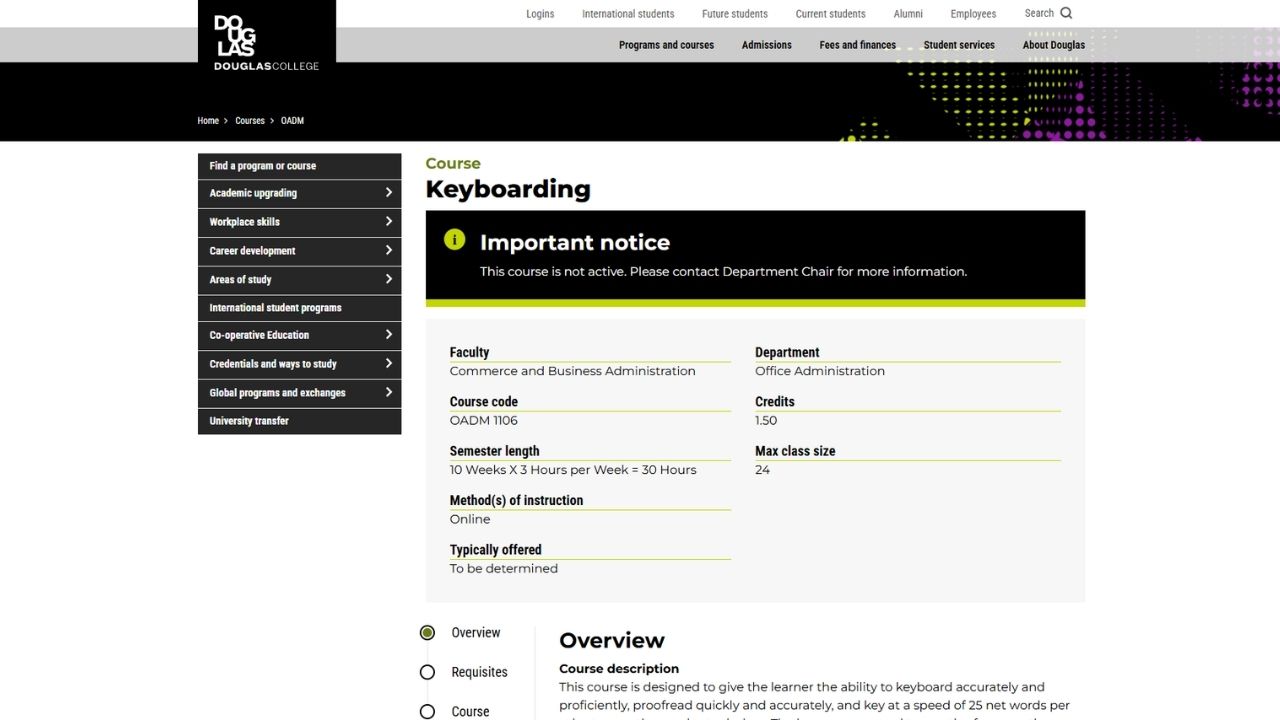Visit the Alumni link
The width and height of the screenshot is (1280, 720).
click(x=908, y=14)
